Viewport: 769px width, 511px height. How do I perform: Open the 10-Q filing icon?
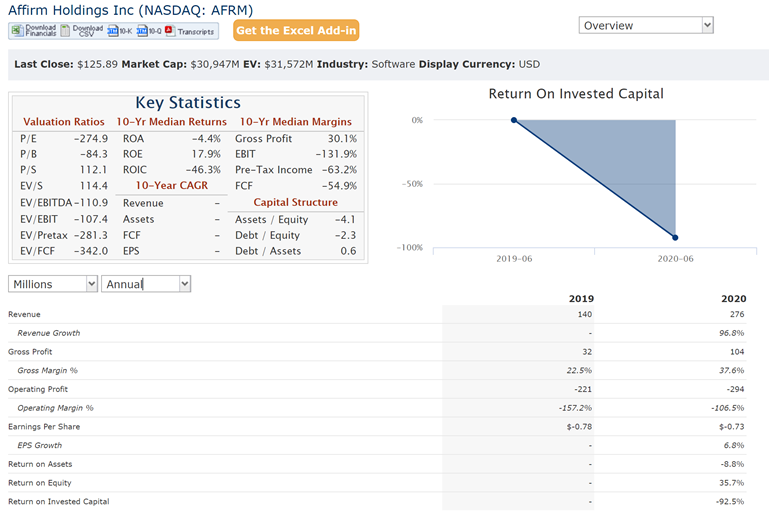tap(142, 31)
